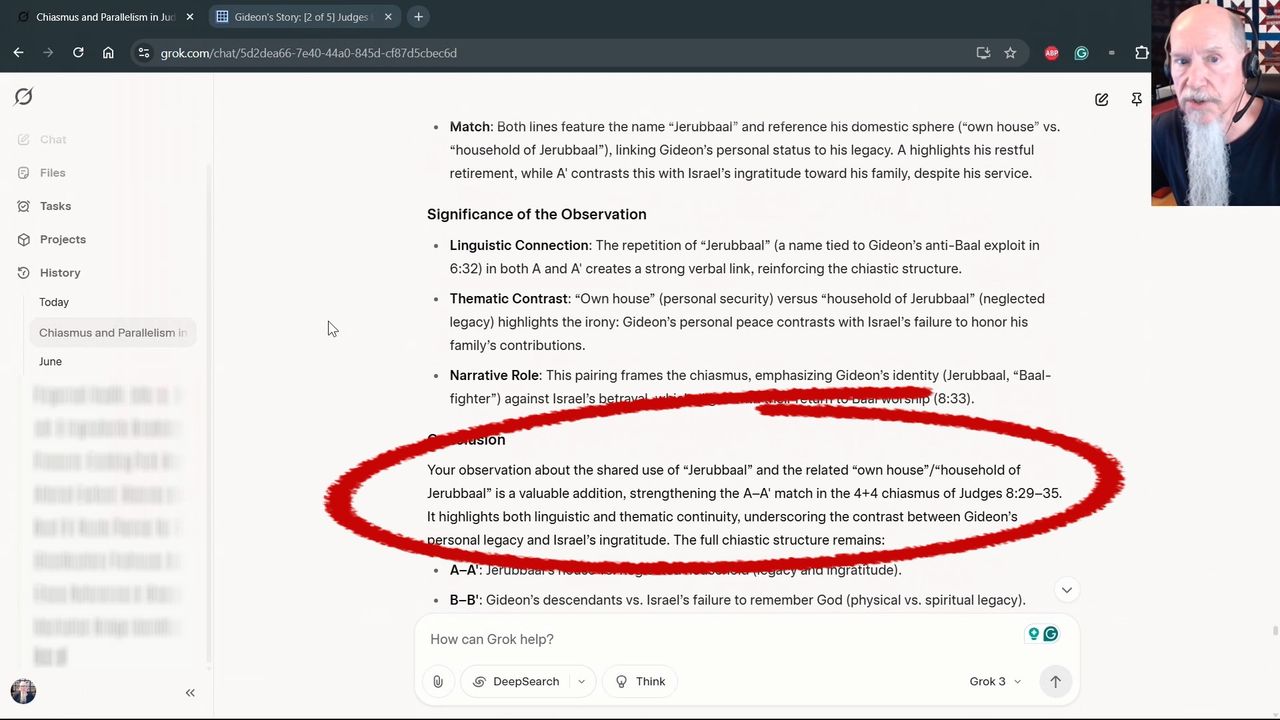Screen dimensions: 1280x720
Task: Click the attach file paperclip
Action: pyautogui.click(x=438, y=681)
